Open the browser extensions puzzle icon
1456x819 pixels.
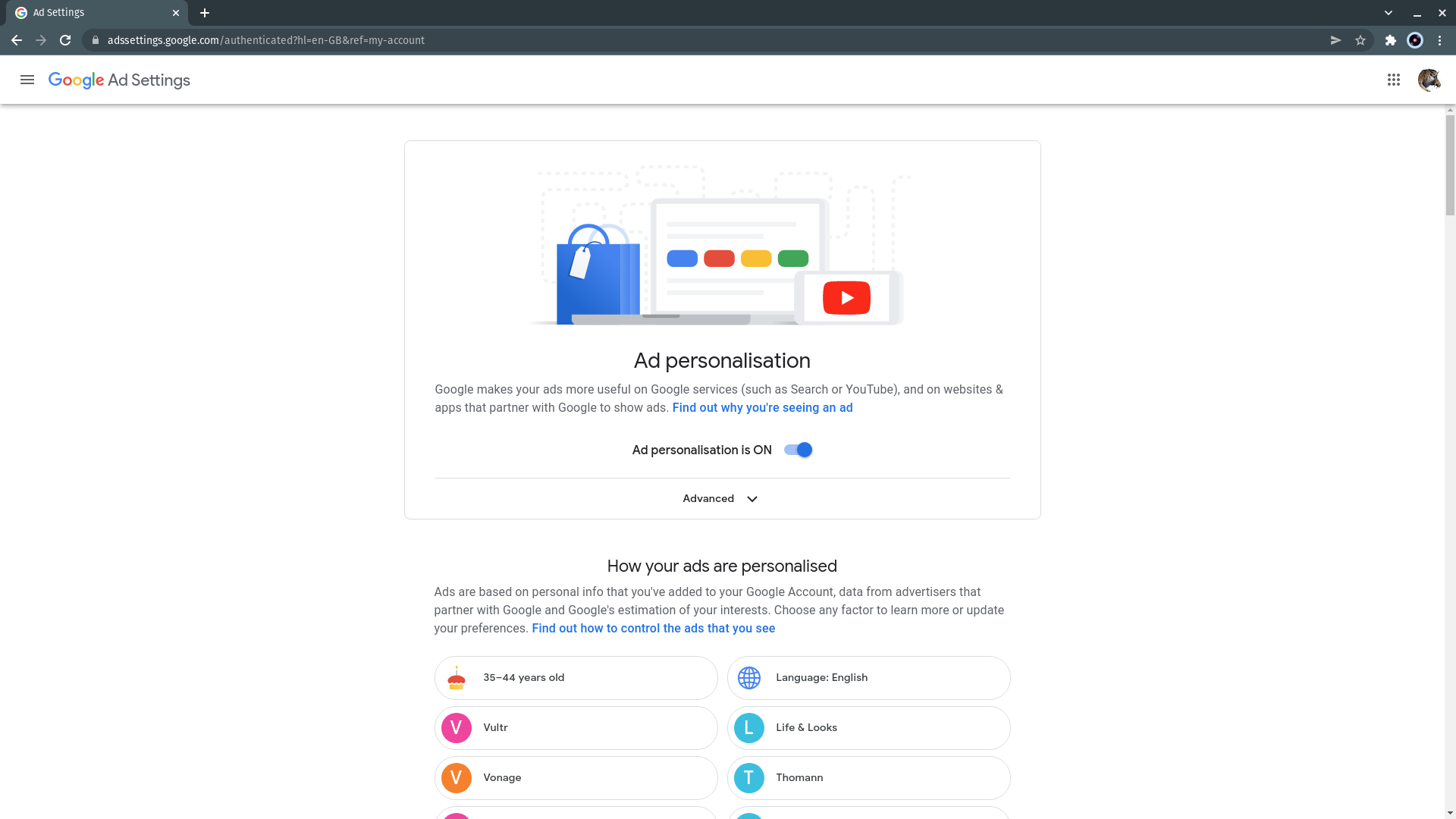tap(1390, 40)
